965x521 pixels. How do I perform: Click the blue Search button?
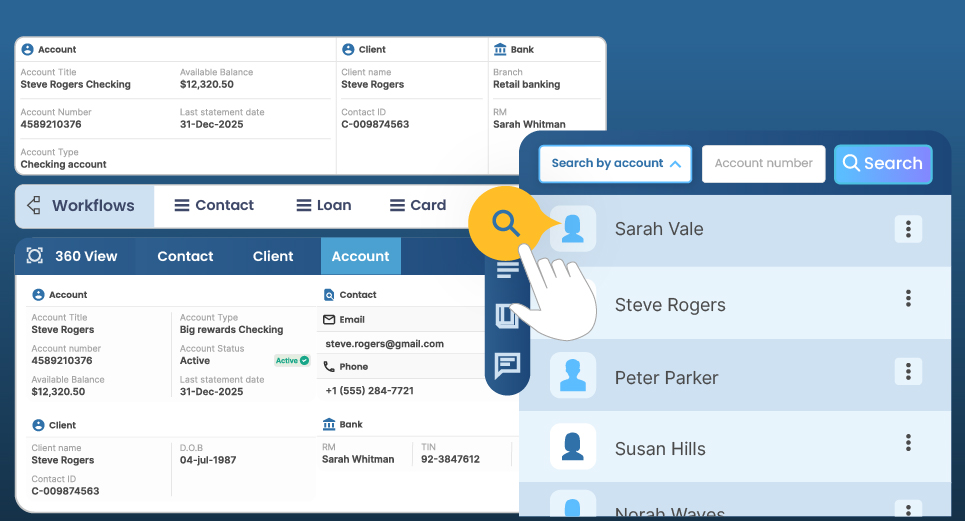[883, 164]
